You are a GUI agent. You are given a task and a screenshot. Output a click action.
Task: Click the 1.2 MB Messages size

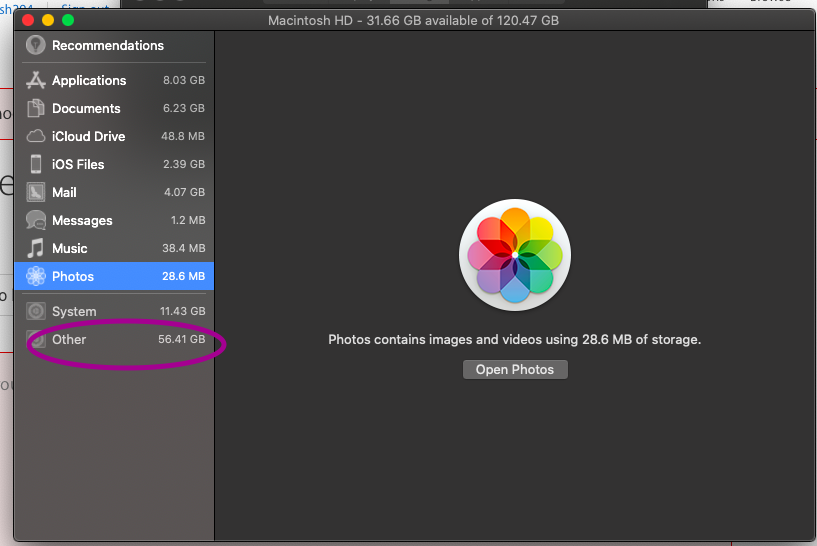tap(188, 220)
